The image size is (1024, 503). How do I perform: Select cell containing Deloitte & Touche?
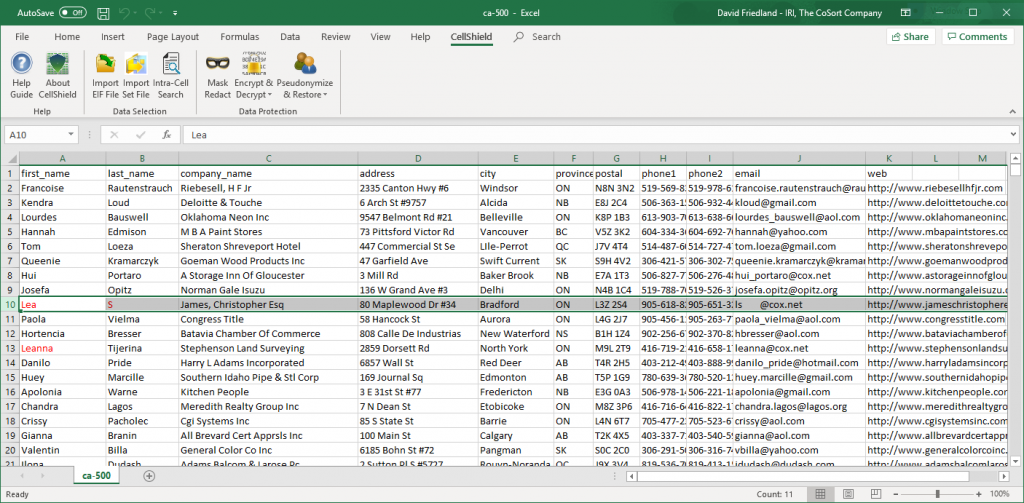pos(268,203)
